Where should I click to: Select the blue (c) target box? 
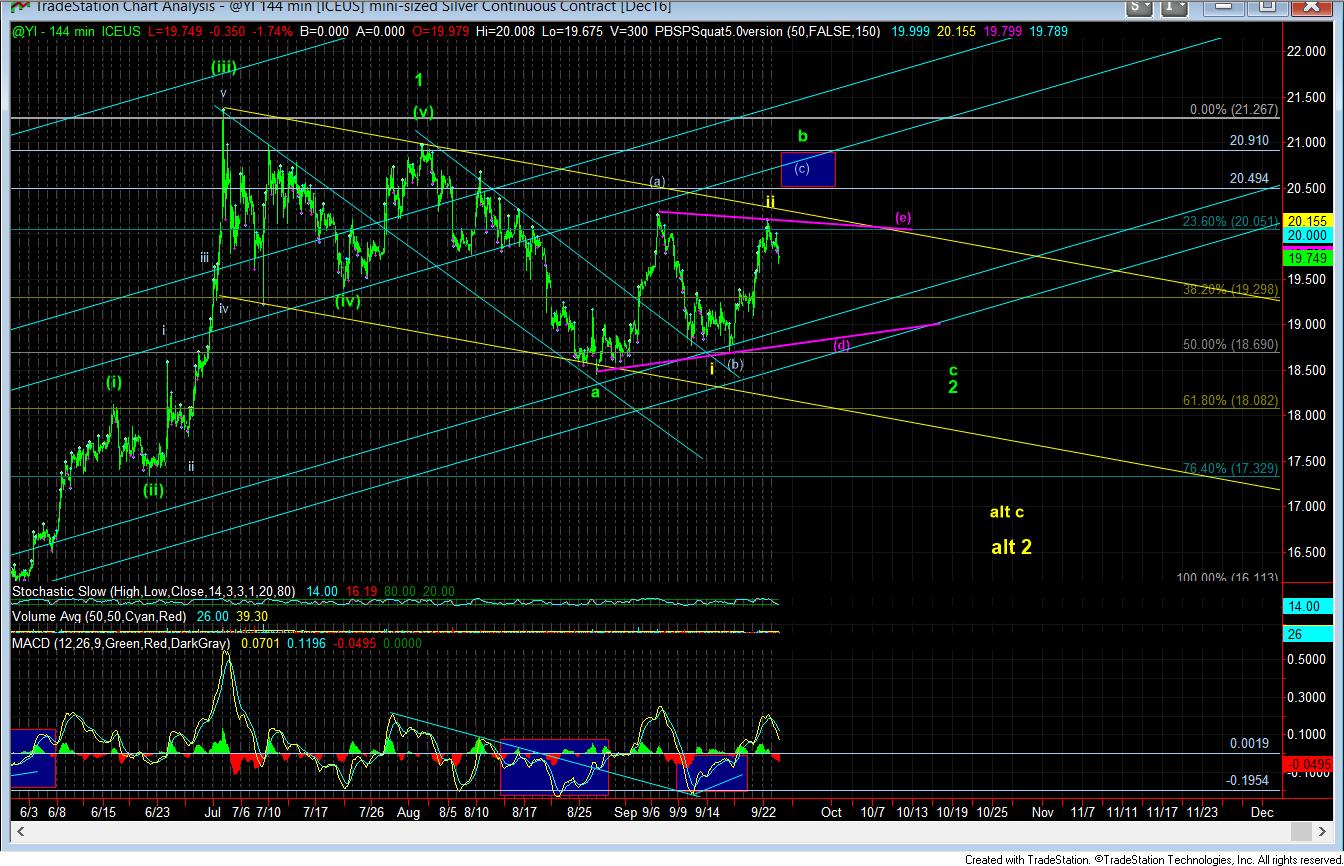pos(806,169)
